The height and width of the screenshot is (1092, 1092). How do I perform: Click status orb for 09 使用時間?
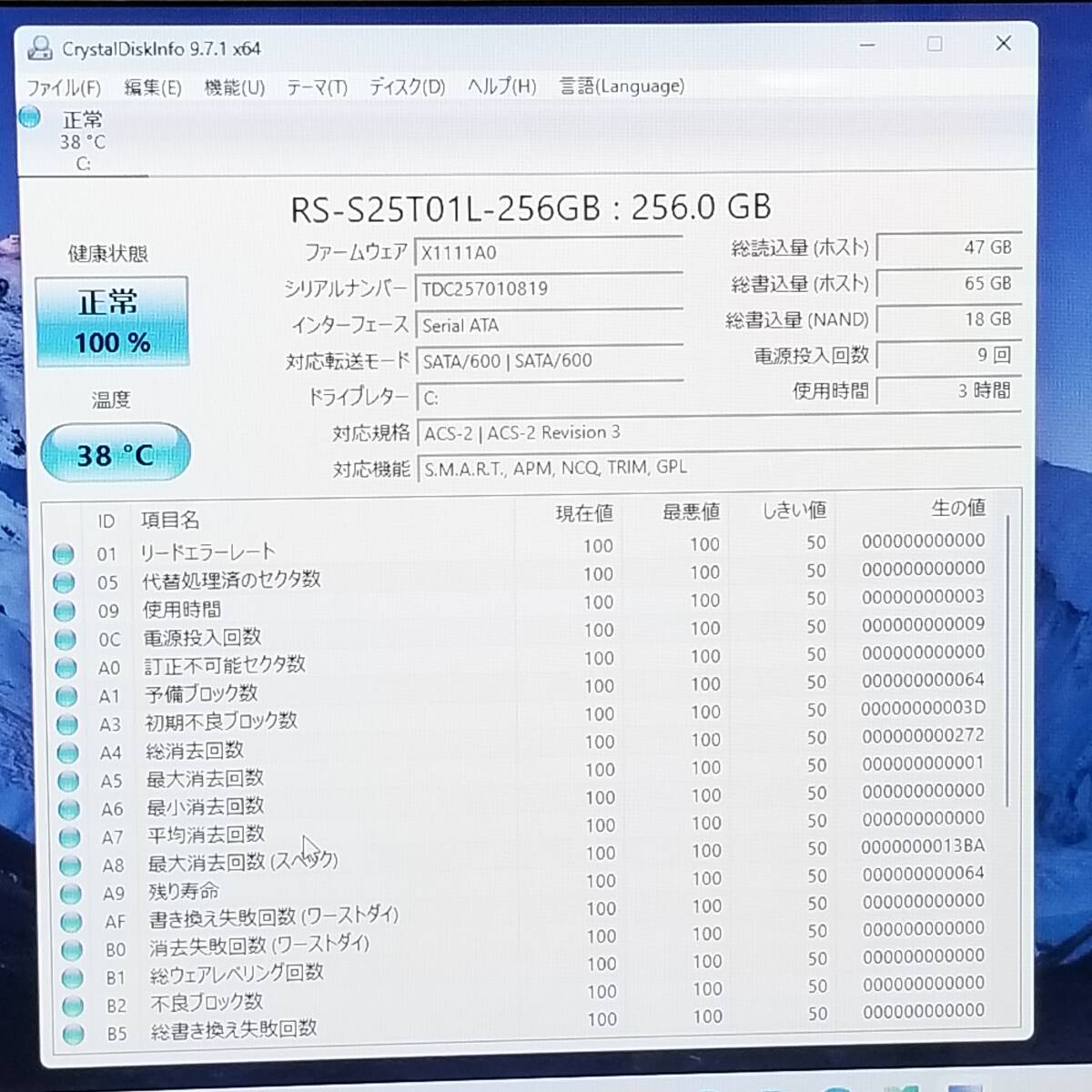64,611
